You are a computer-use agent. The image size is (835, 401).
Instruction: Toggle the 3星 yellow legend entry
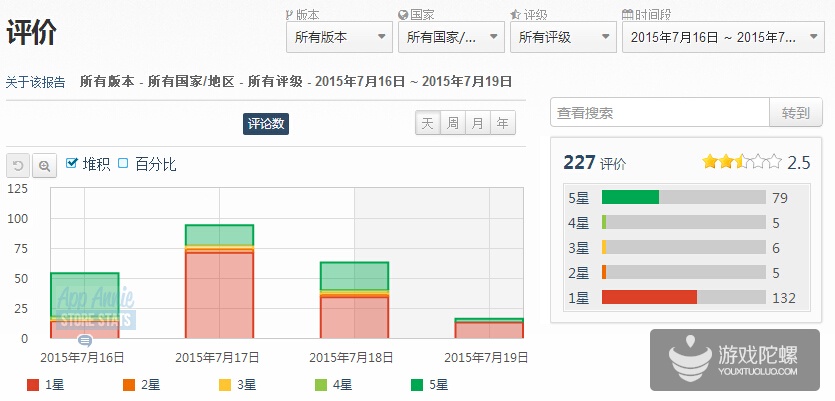234,385
